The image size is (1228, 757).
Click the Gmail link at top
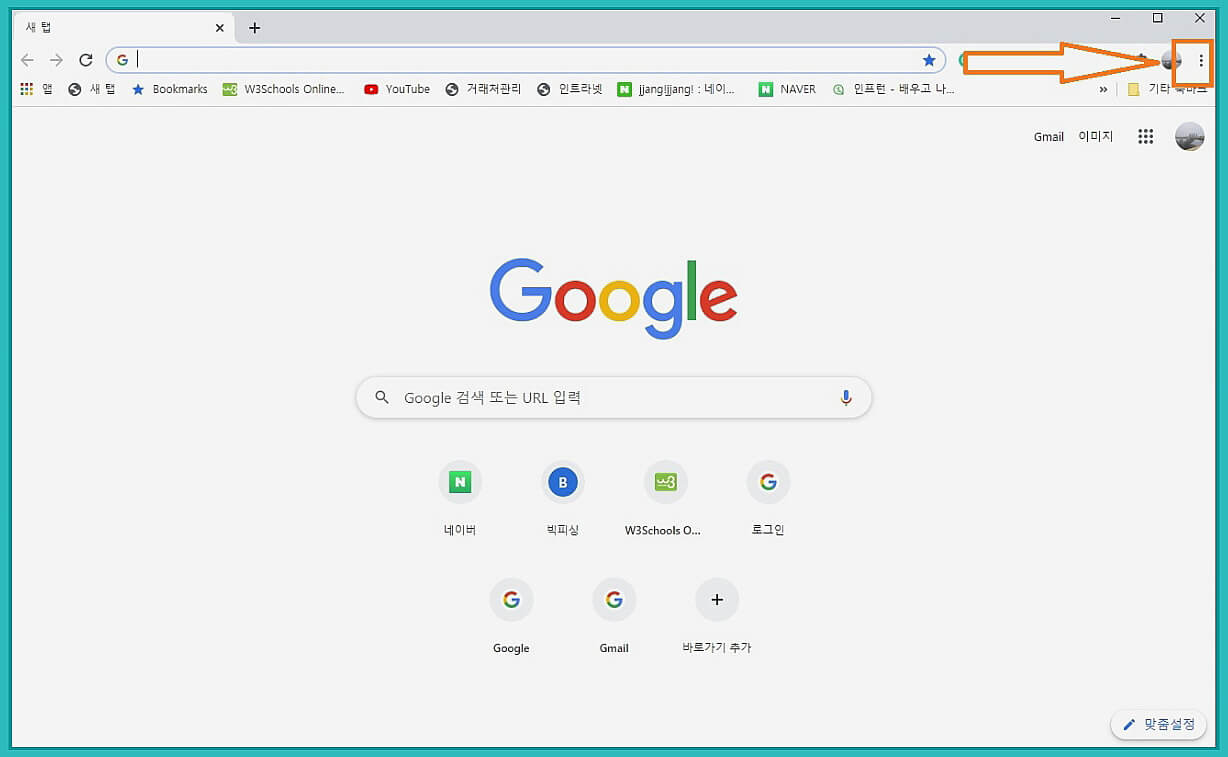point(1048,137)
